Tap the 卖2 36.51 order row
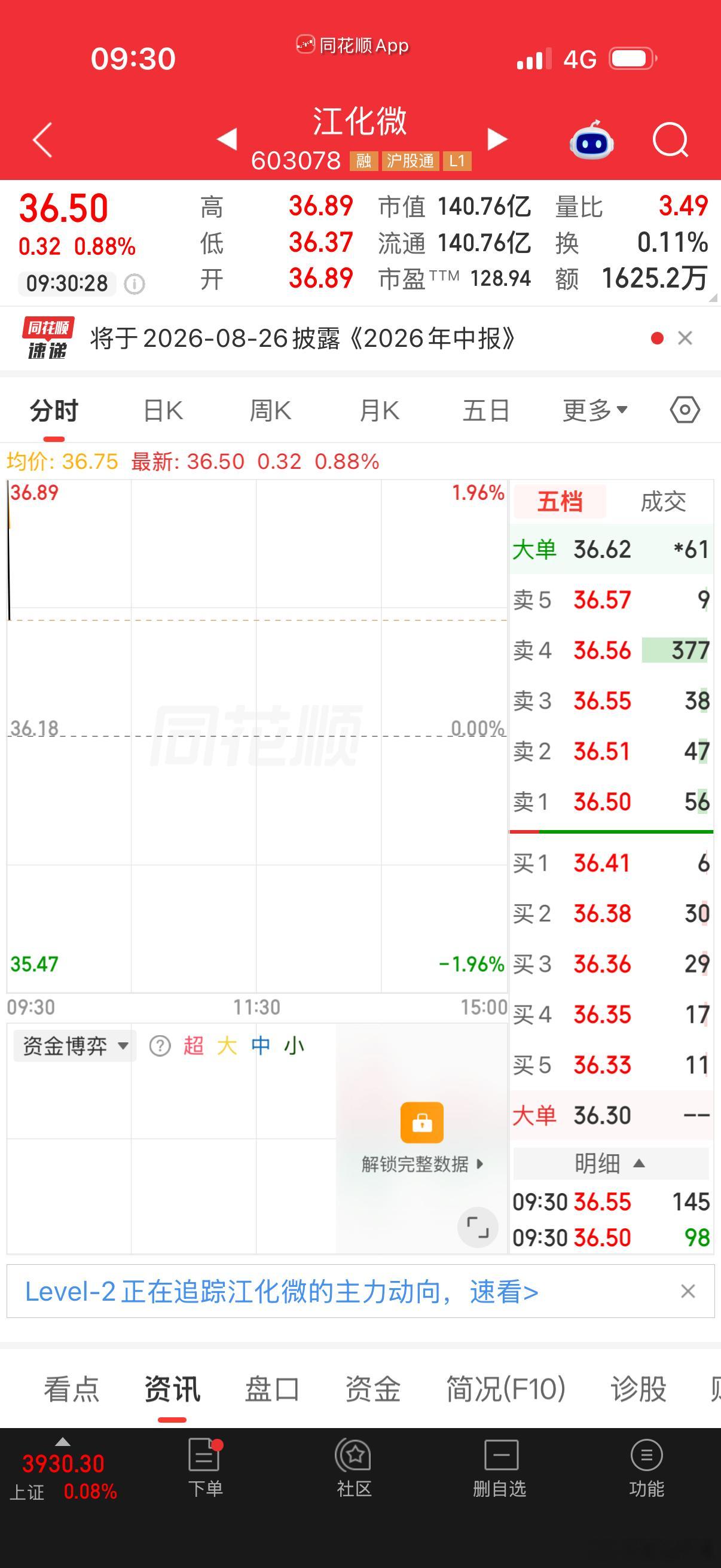Viewport: 721px width, 1568px height. point(611,752)
